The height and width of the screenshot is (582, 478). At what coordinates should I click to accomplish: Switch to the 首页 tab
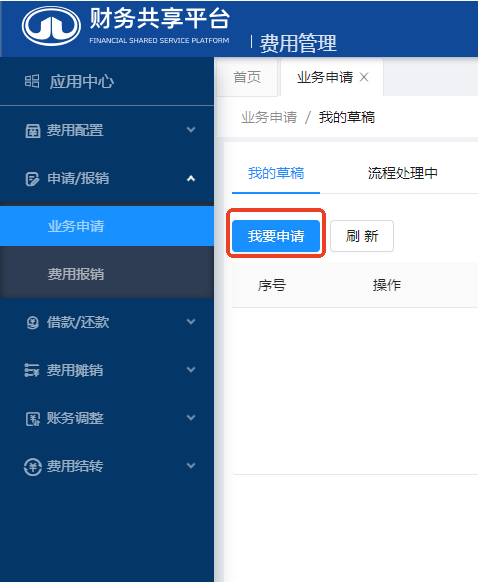[x=247, y=77]
